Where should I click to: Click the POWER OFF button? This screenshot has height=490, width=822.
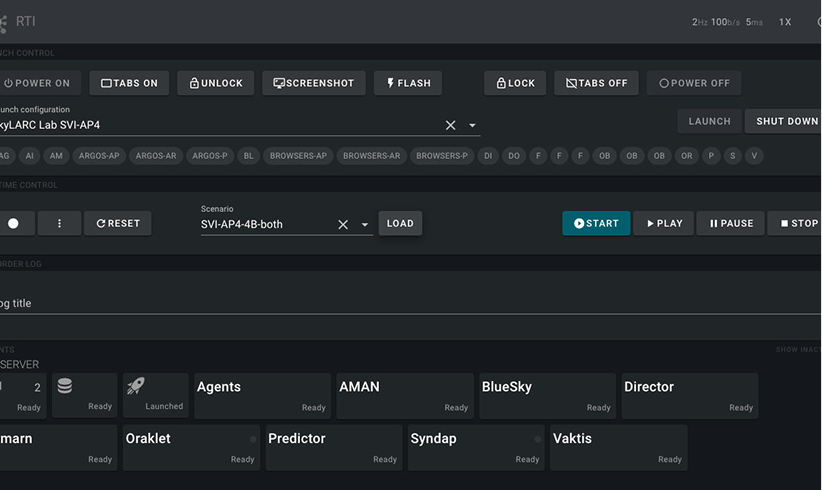pyautogui.click(x=694, y=83)
